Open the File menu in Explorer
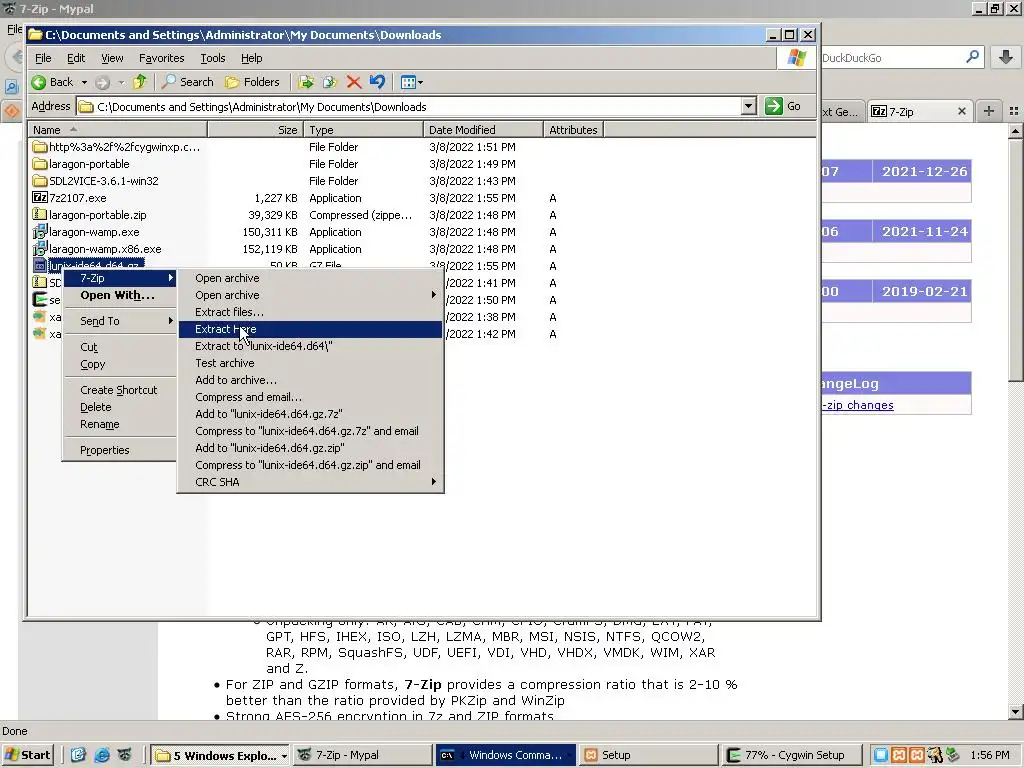 click(x=43, y=58)
